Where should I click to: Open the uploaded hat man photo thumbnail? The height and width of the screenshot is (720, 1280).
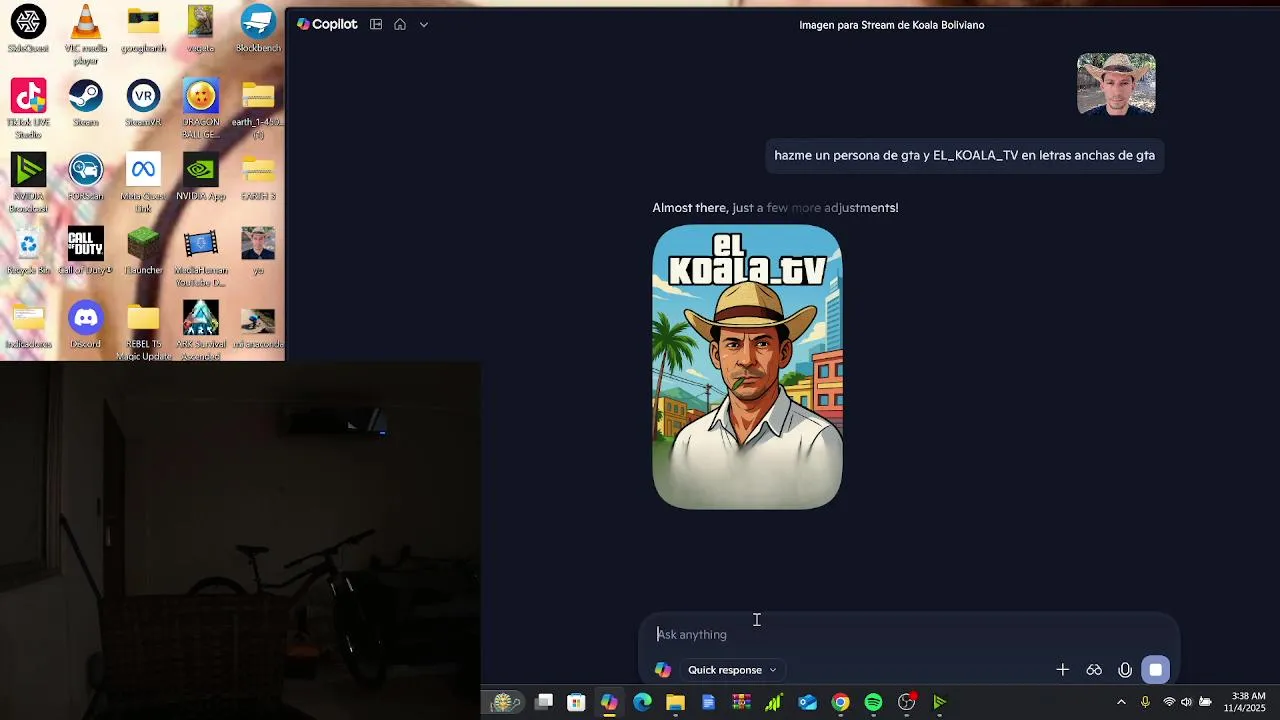(x=1116, y=84)
